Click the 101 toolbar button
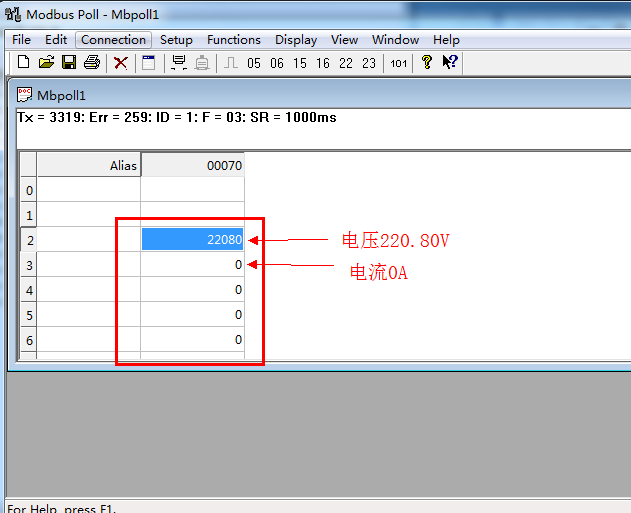Screen dimensions: 631x513 [x=399, y=63]
